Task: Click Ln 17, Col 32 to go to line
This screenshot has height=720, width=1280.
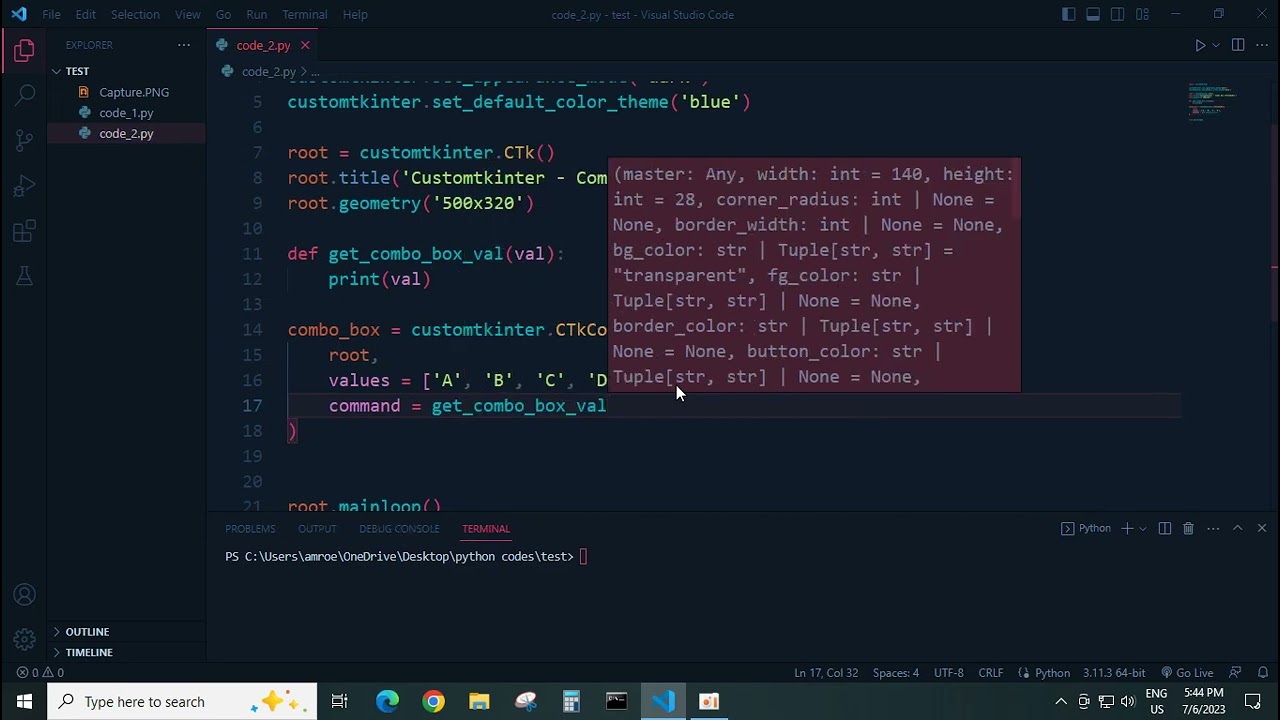Action: 826,673
